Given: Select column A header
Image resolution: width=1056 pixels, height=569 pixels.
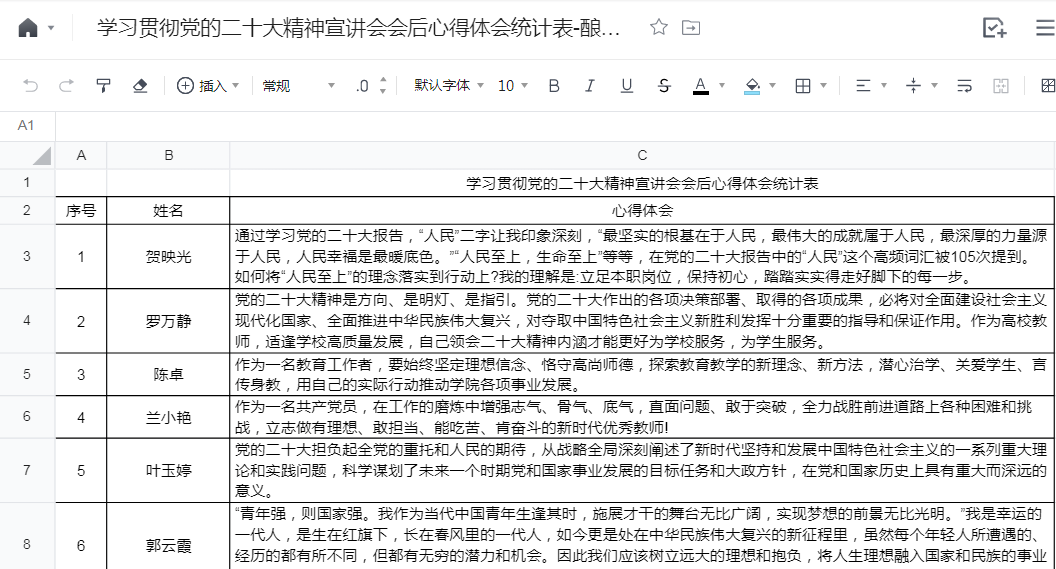Looking at the screenshot, I should pos(81,156).
